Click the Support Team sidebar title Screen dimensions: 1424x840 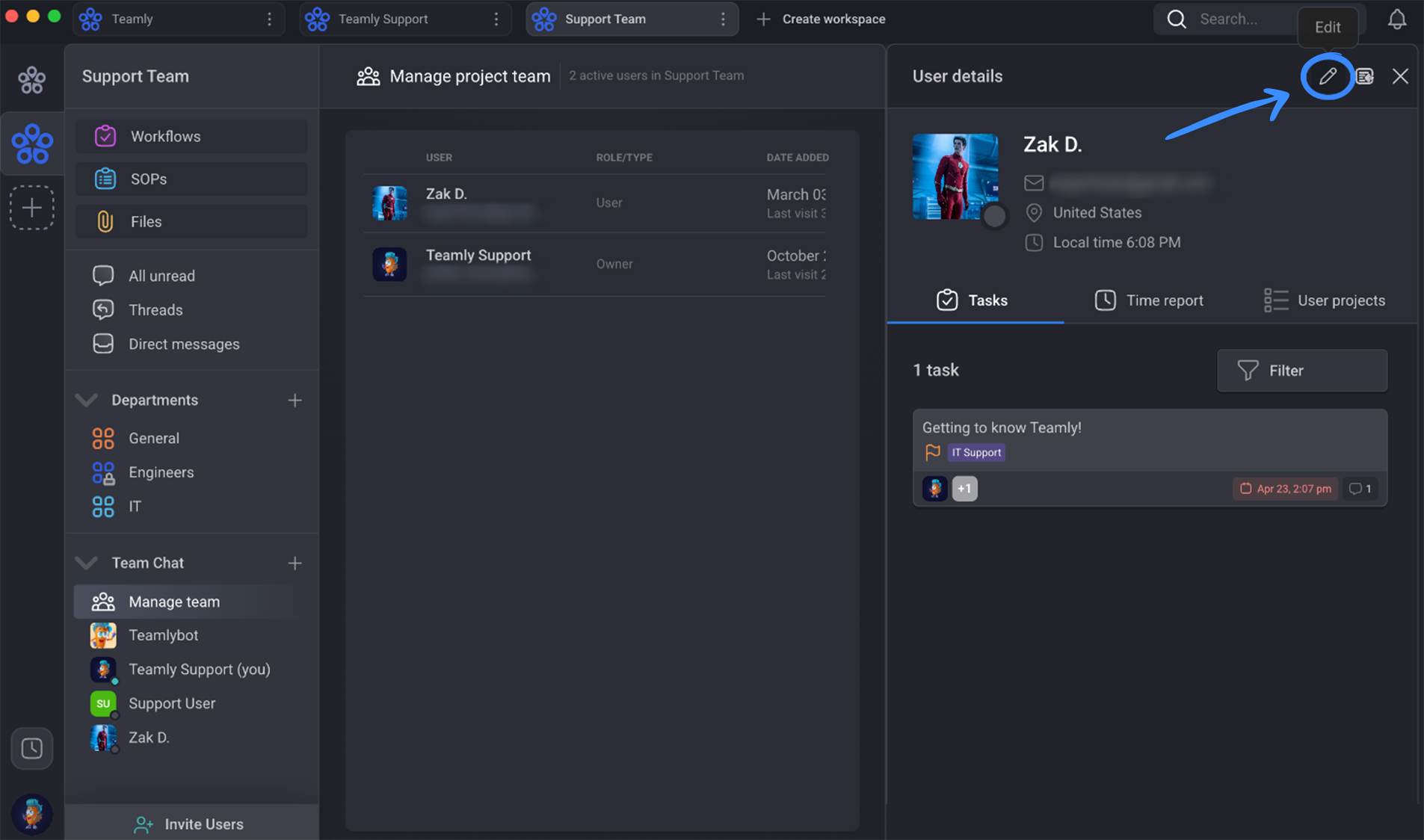[135, 76]
